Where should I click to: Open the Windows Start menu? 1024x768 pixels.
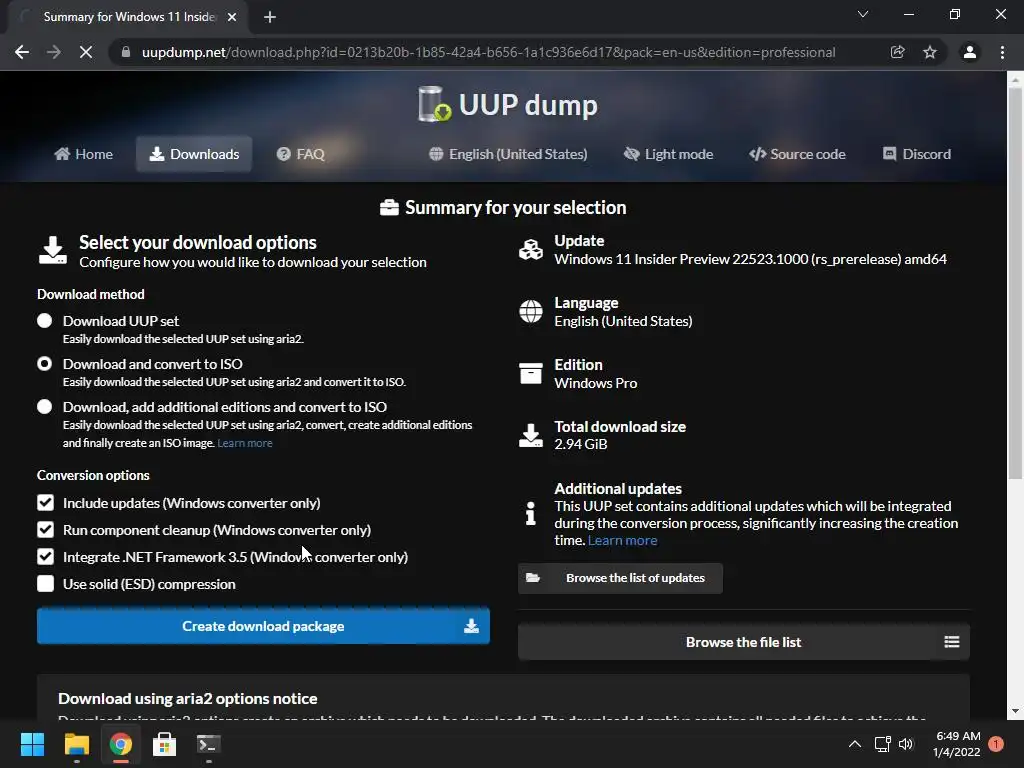(32, 744)
